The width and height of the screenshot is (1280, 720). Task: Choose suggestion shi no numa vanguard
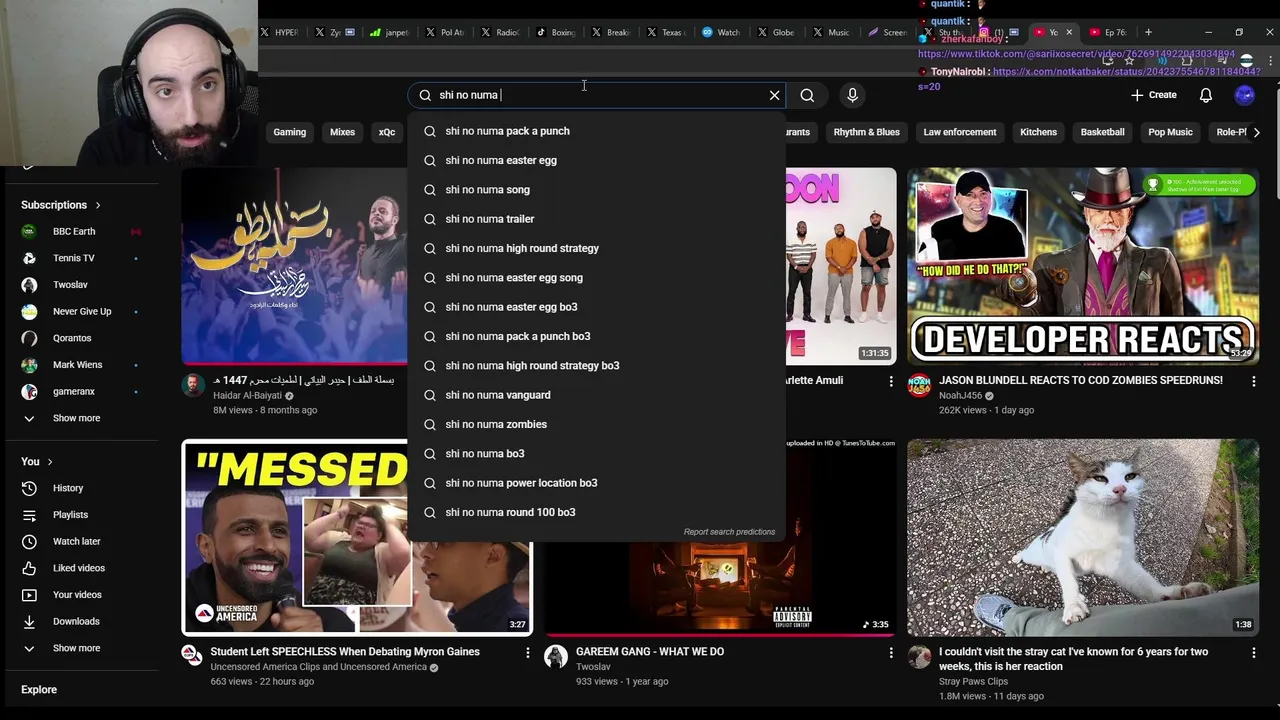pos(597,395)
